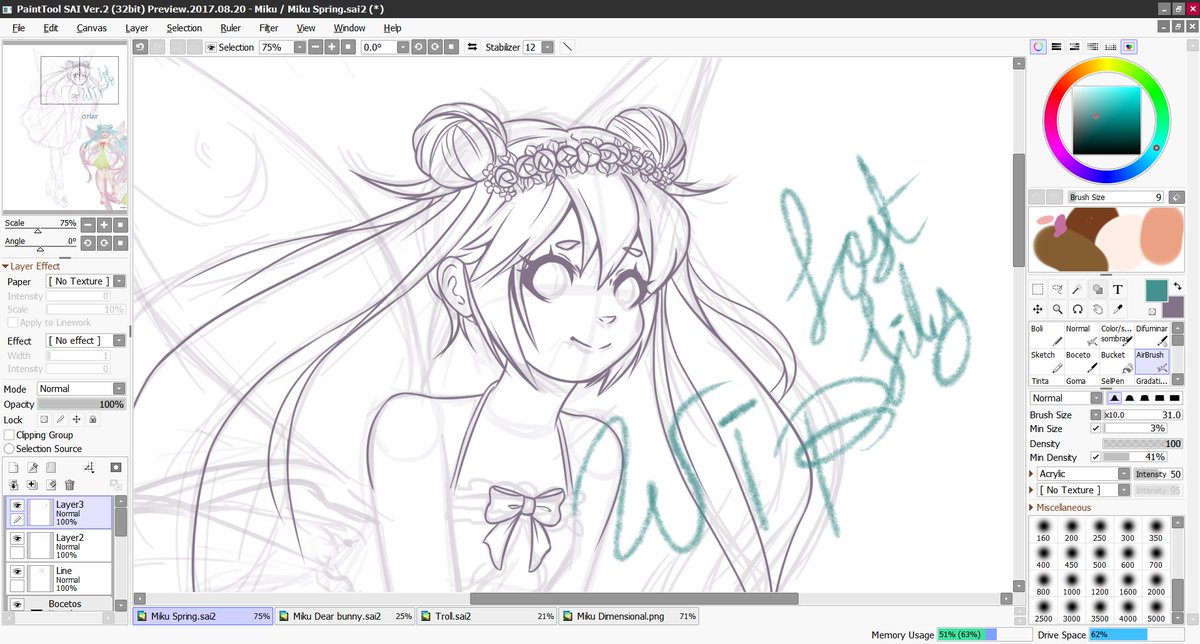Choose the Bucket tool preset

[1116, 361]
